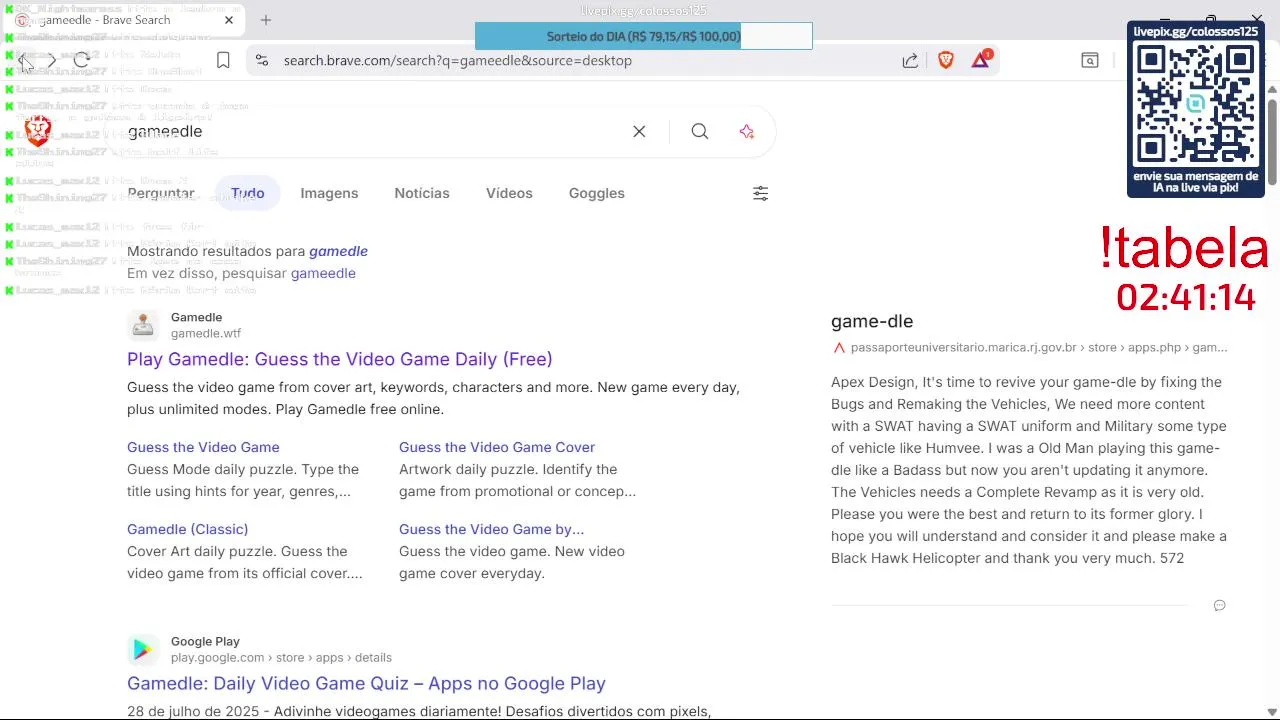Viewport: 1280px width, 720px height.
Task: Reload the current page
Action: pyautogui.click(x=82, y=61)
